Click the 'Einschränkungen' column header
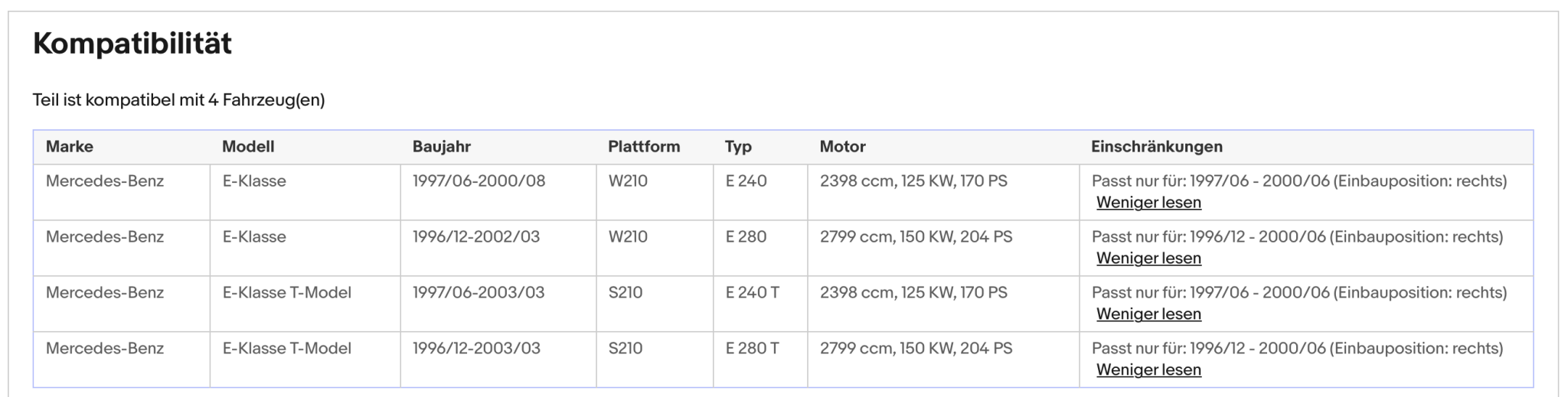 [x=1157, y=147]
